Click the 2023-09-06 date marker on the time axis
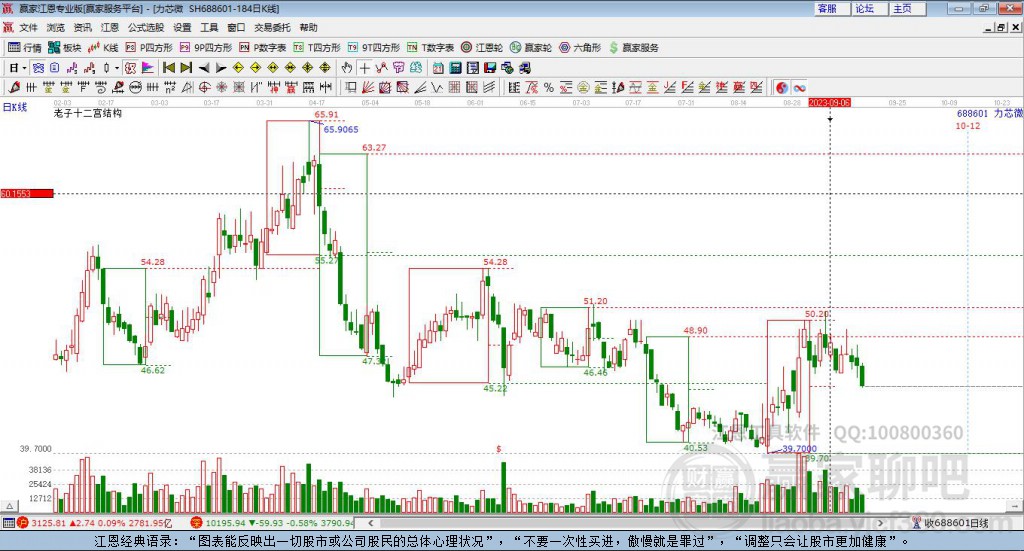 [x=829, y=103]
